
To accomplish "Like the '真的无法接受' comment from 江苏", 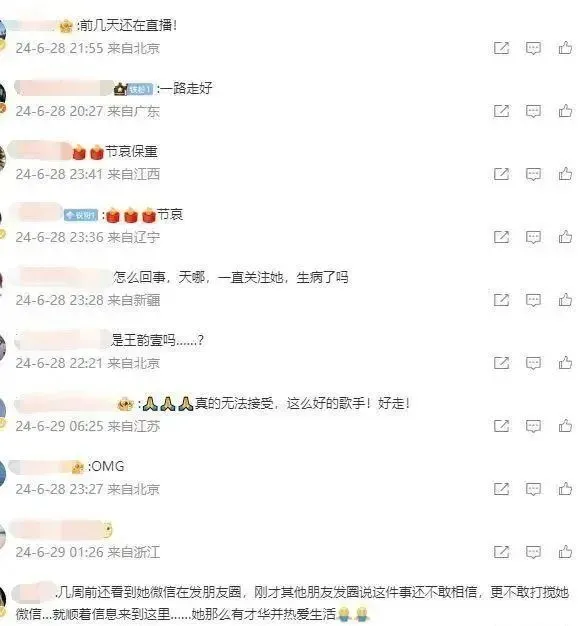I will 565,426.
